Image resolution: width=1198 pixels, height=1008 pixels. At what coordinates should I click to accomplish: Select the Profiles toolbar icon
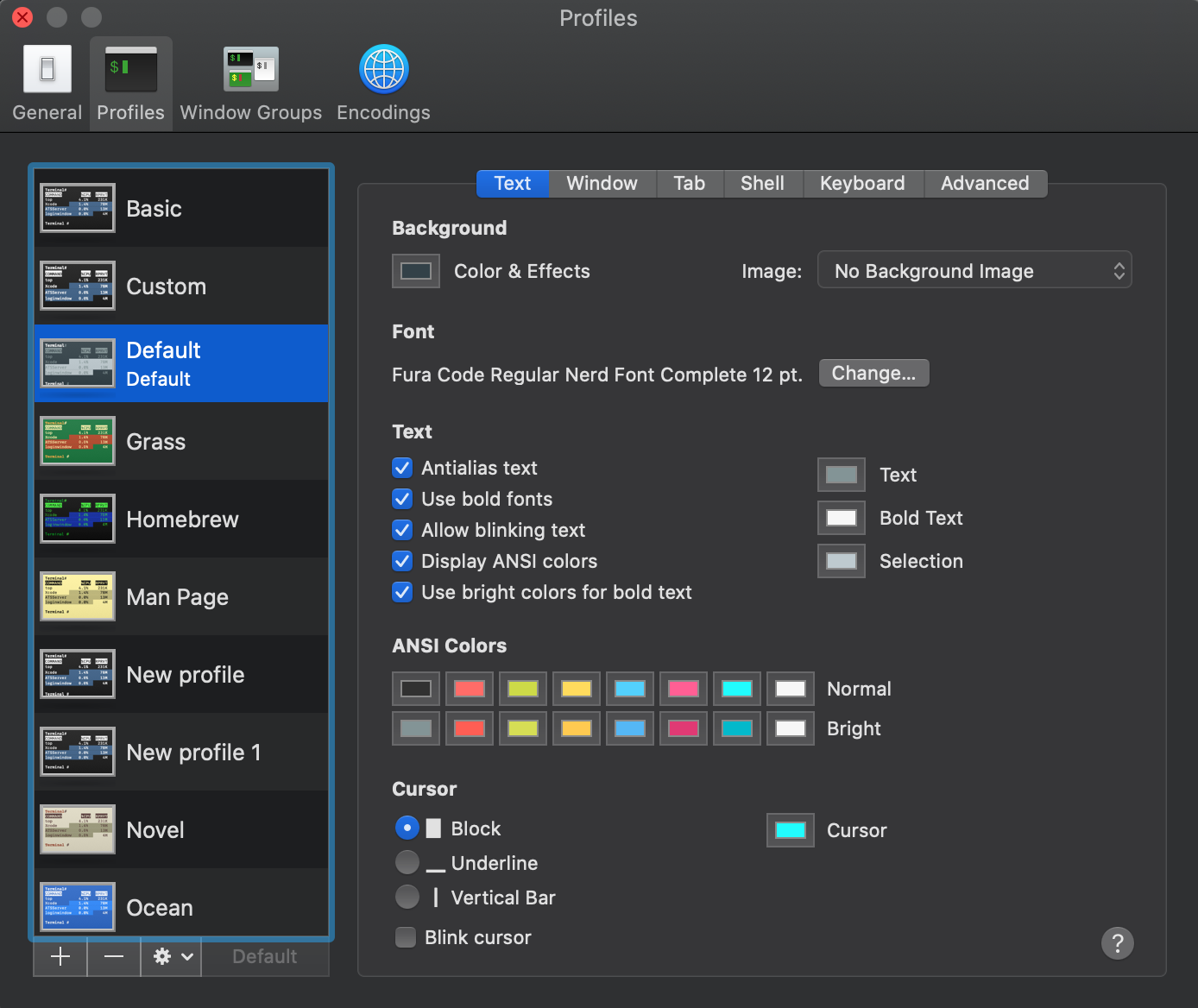(x=130, y=82)
